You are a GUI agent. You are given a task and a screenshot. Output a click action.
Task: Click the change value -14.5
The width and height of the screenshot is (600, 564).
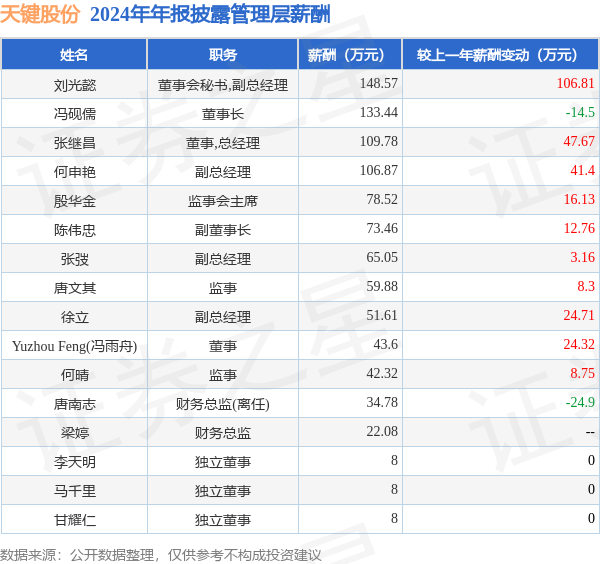point(580,112)
